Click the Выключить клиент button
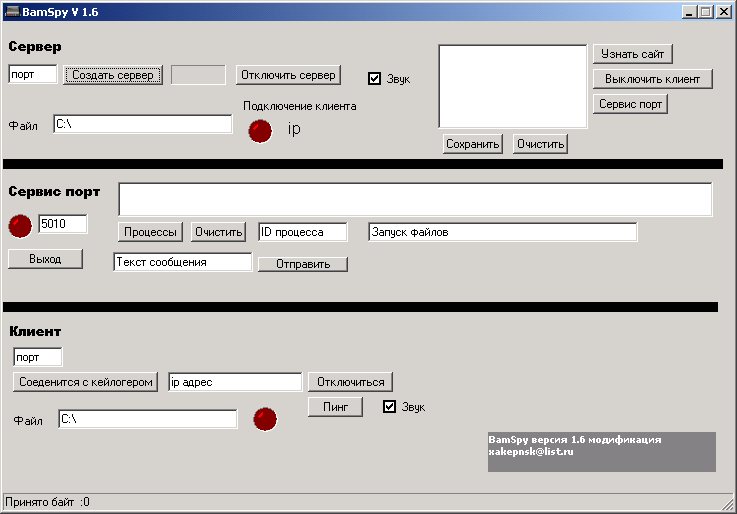This screenshot has width=737, height=514. click(652, 78)
